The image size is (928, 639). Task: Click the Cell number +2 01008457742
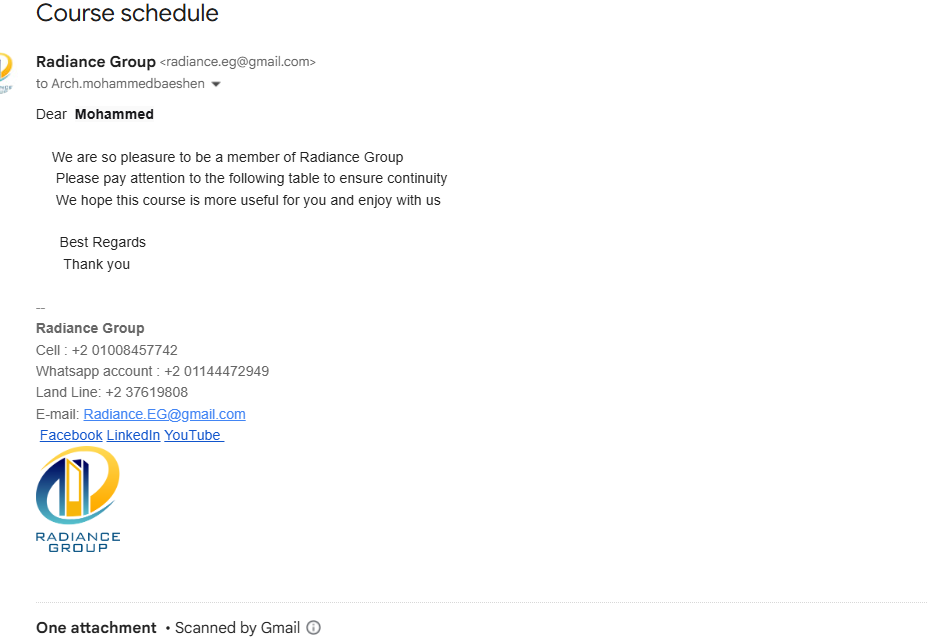coord(125,350)
